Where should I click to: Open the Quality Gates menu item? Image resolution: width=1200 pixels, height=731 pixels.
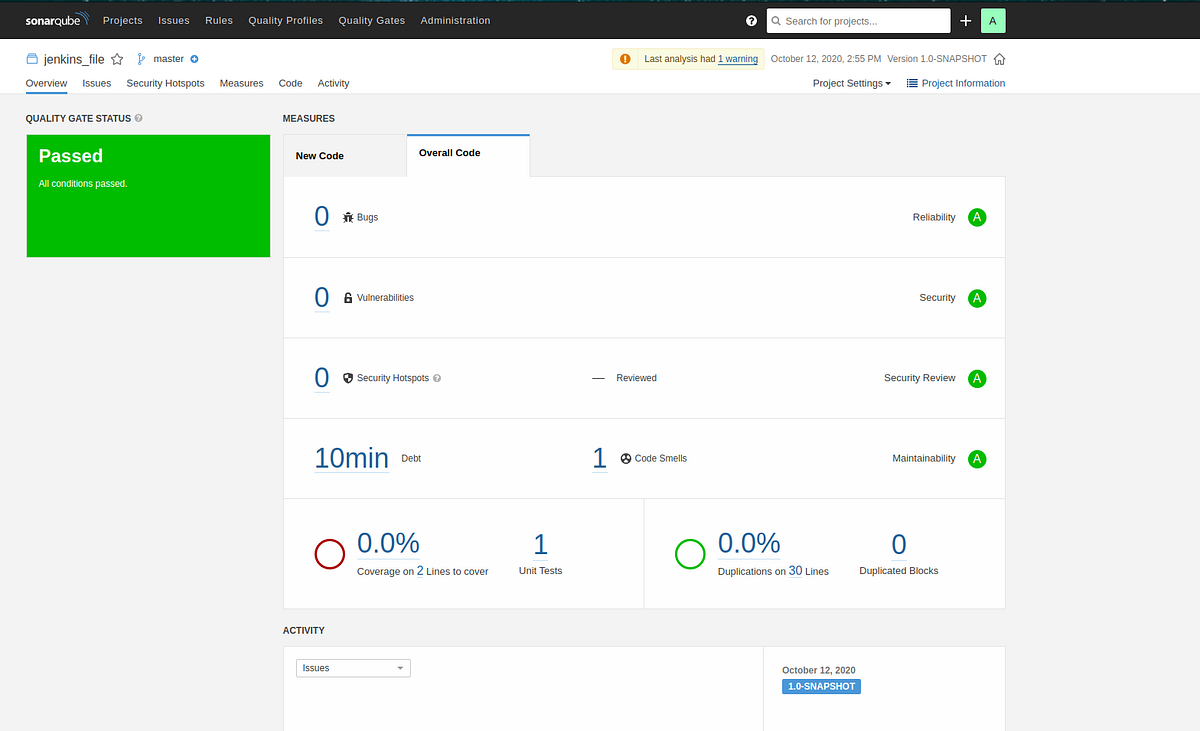pos(371,20)
